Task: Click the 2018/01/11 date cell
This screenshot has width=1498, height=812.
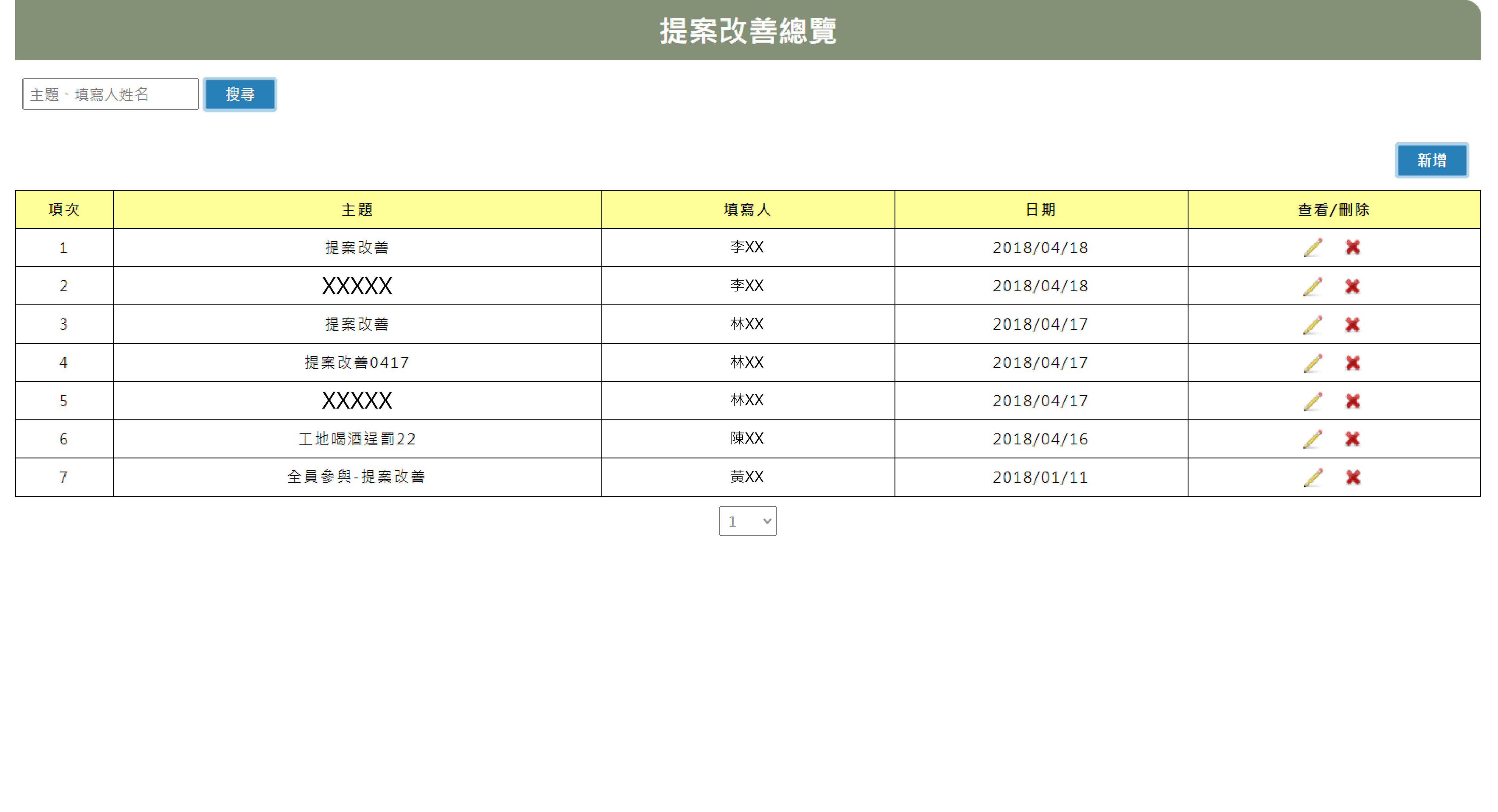Action: pyautogui.click(x=1041, y=477)
